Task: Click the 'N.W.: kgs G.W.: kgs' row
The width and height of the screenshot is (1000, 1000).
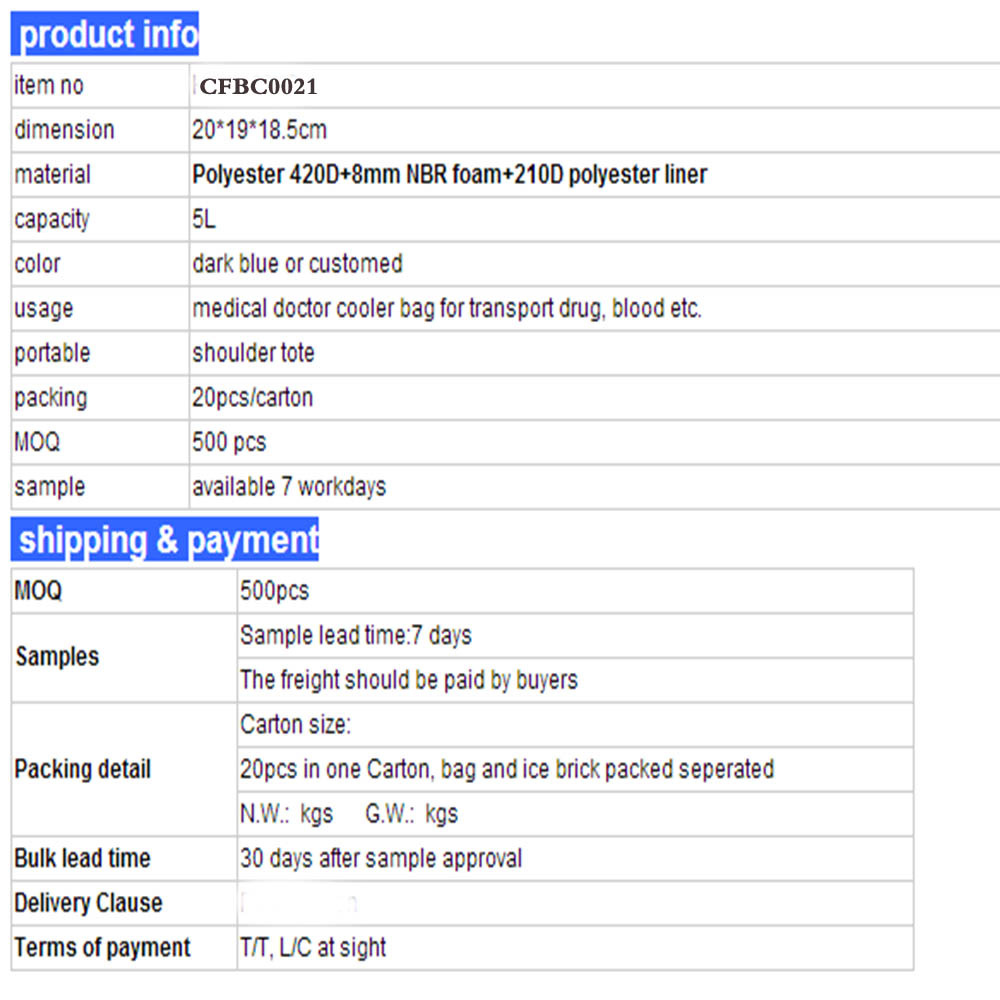Action: coord(348,814)
